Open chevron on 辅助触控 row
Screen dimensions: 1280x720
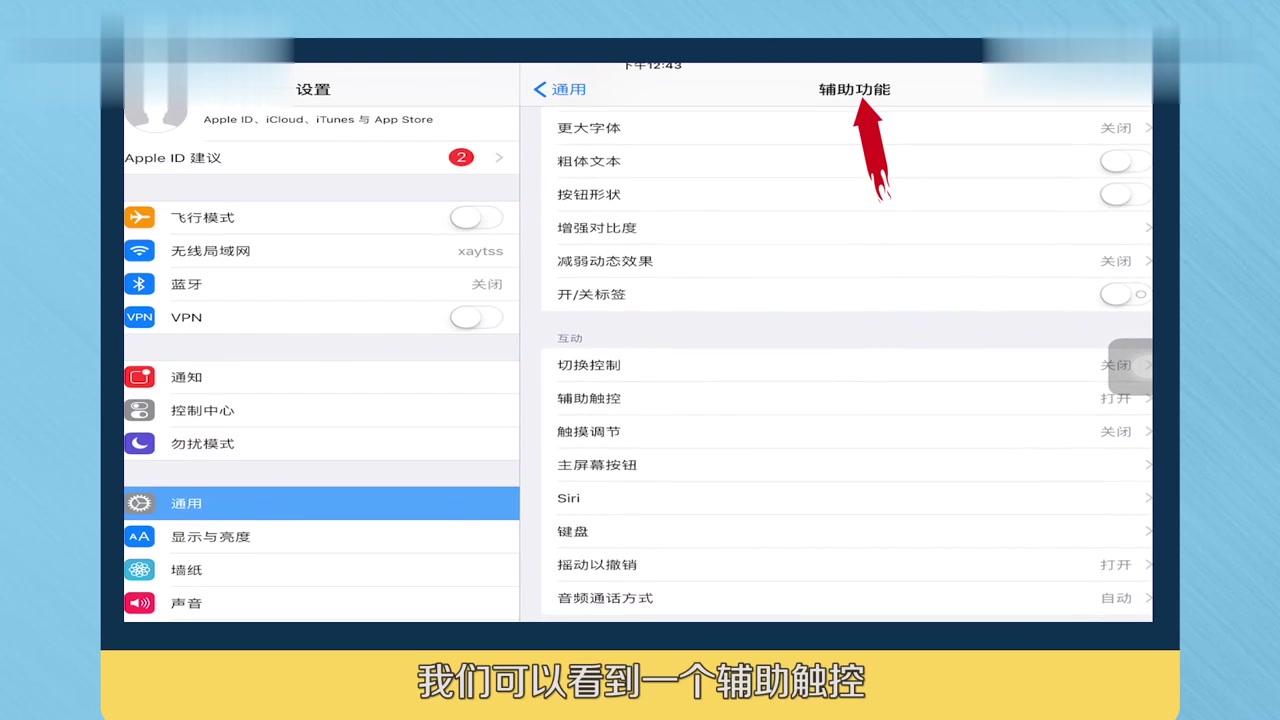click(x=1148, y=398)
